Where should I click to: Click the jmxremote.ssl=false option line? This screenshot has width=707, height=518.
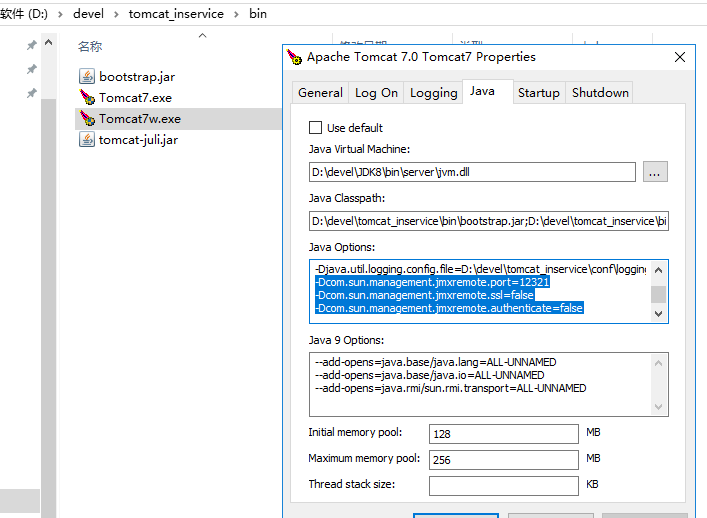(424, 295)
